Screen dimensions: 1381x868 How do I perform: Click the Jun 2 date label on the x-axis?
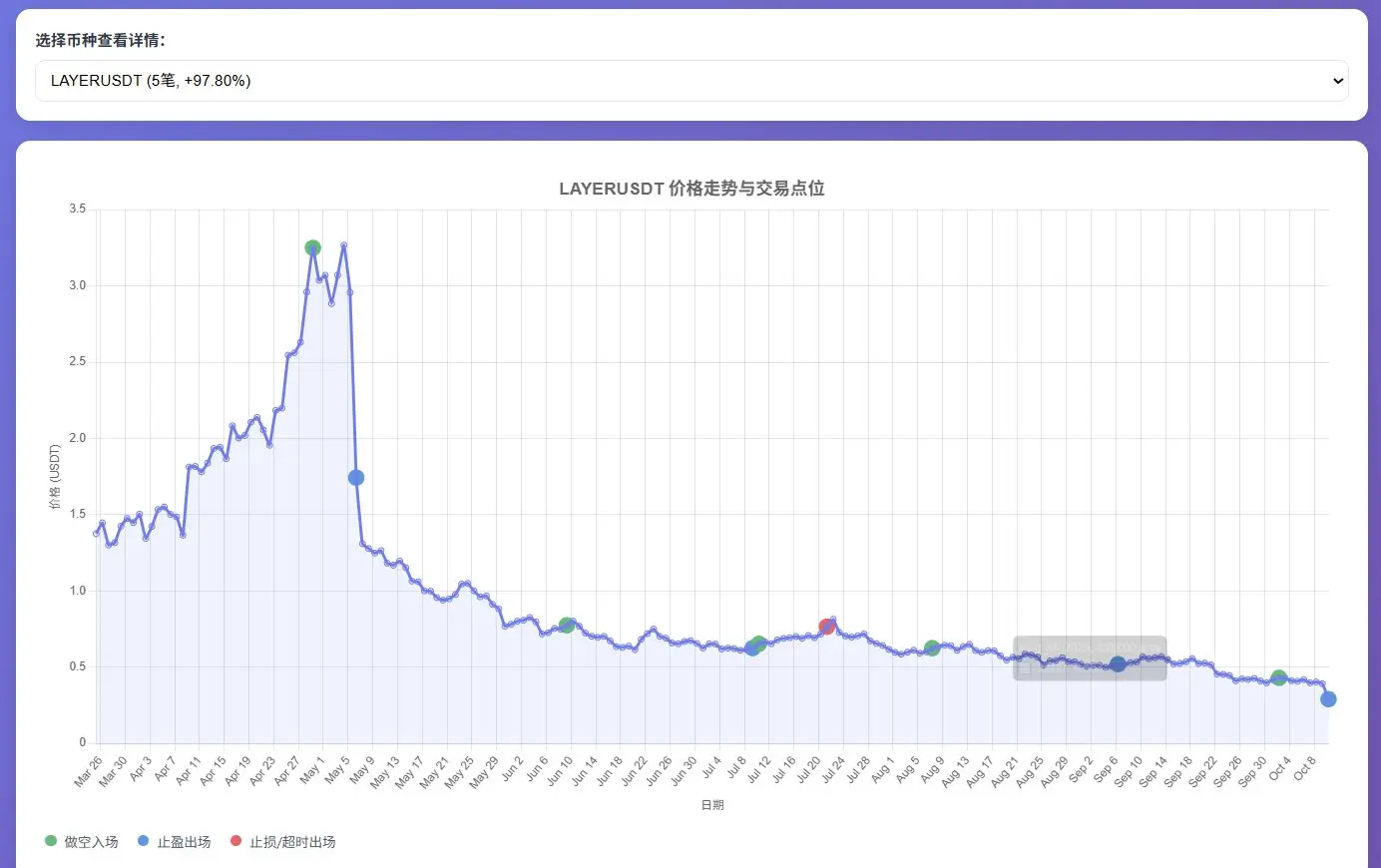pyautogui.click(x=511, y=770)
